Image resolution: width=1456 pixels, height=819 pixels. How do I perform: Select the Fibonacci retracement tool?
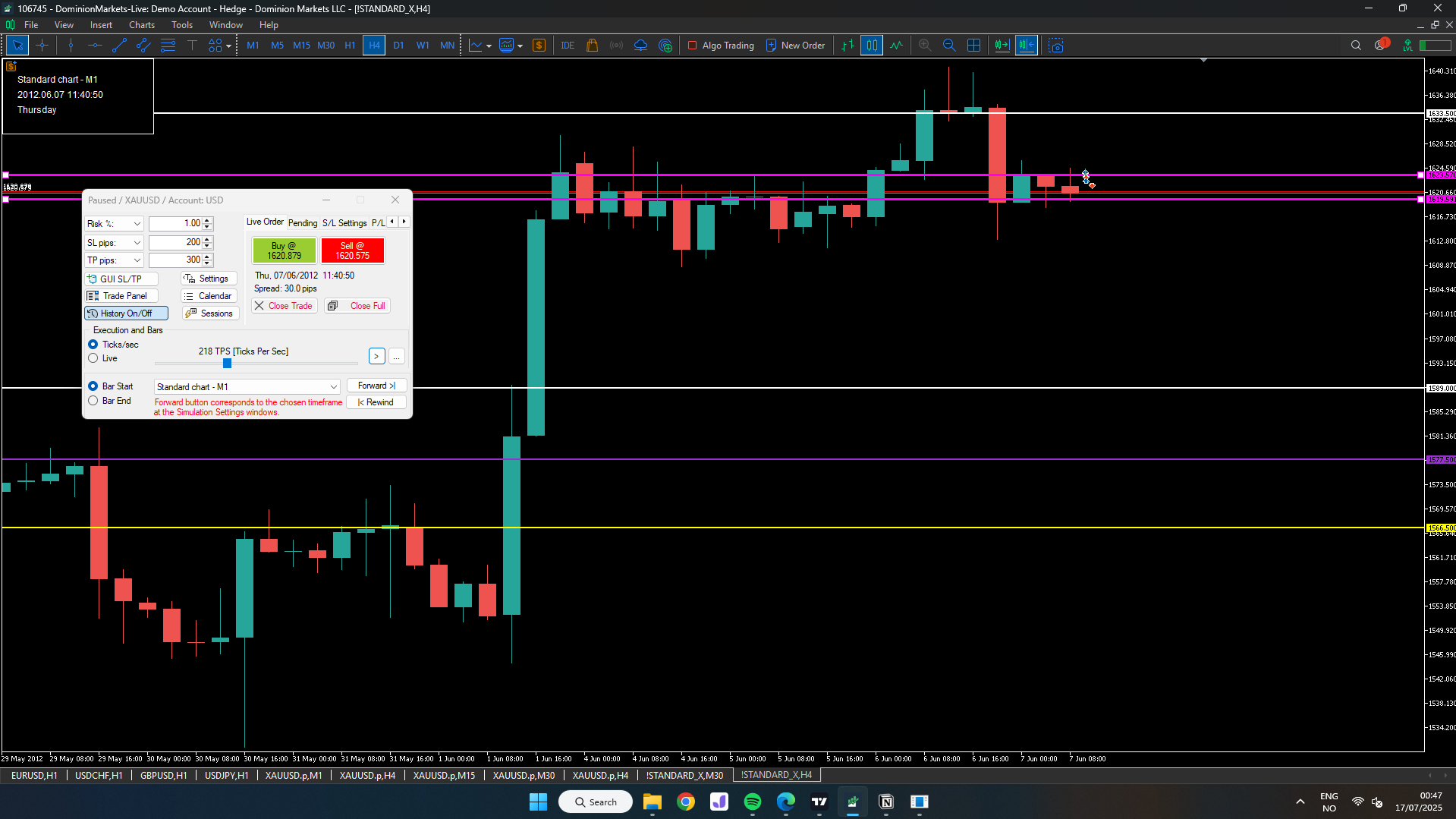pos(168,46)
